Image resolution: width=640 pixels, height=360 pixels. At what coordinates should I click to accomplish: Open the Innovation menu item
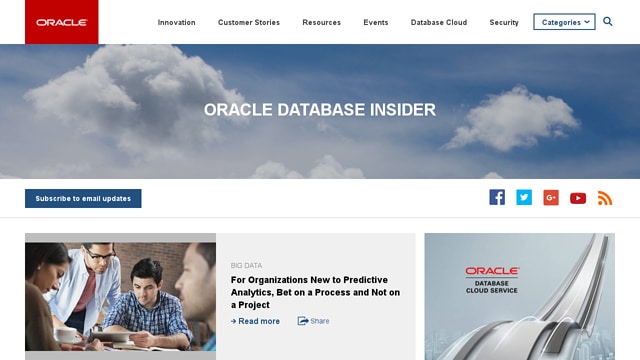coord(176,22)
